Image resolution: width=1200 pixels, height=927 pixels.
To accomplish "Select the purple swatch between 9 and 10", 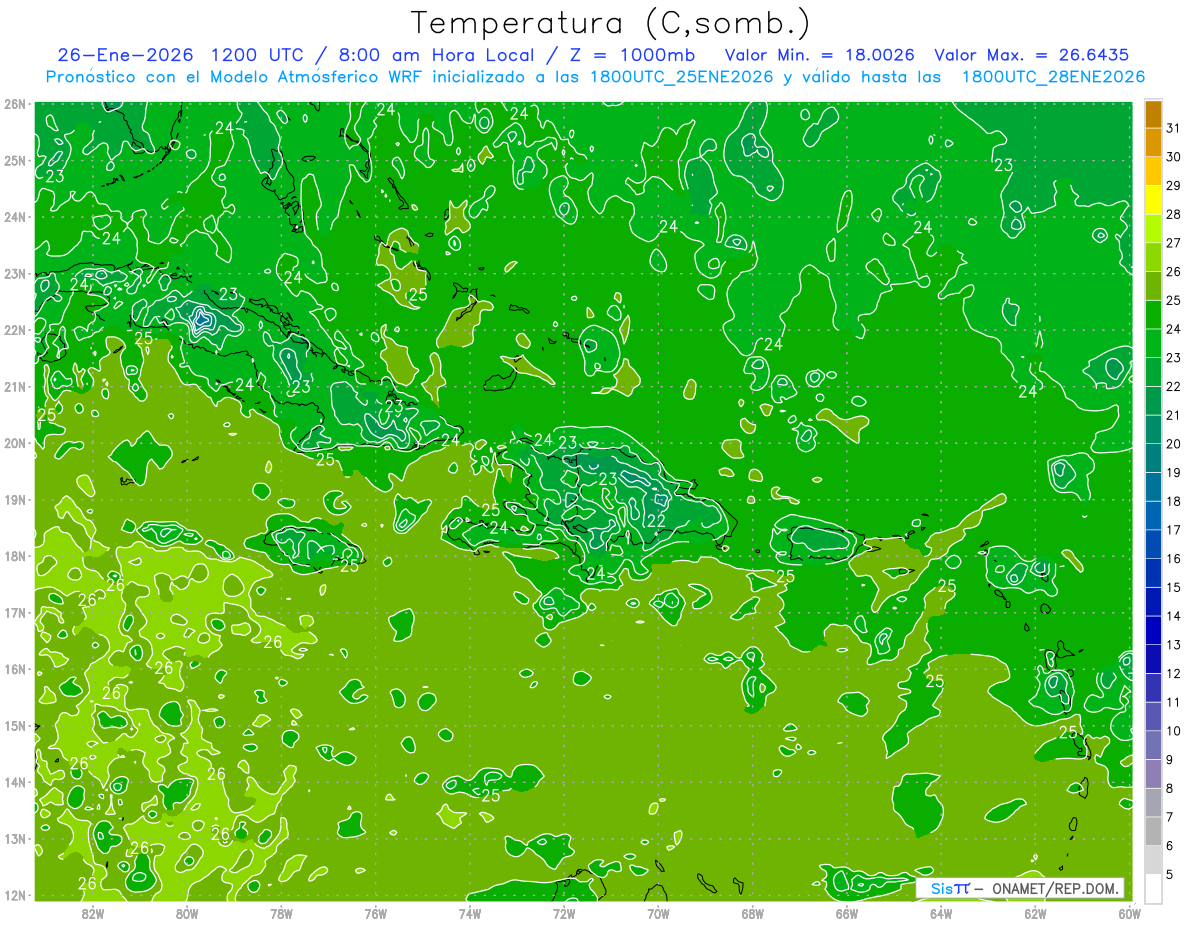I will (1153, 745).
